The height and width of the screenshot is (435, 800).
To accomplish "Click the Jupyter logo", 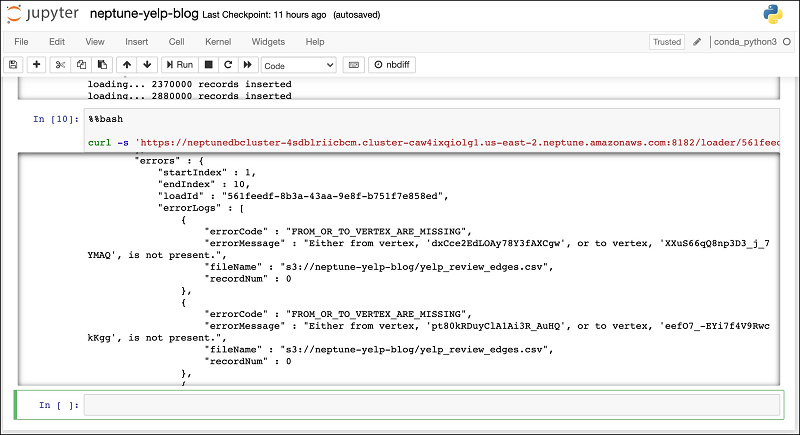I will coord(43,14).
